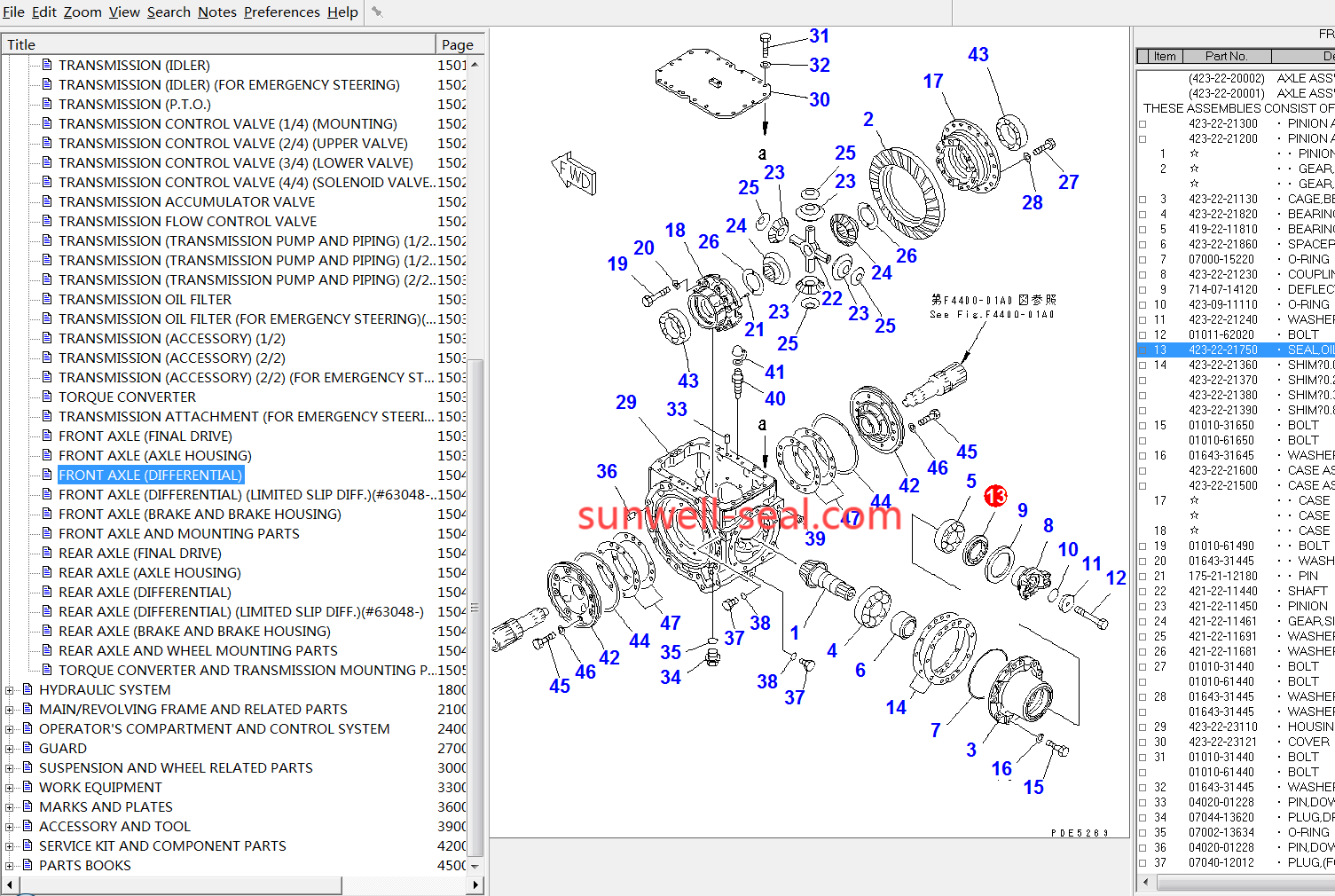Expand the WORK EQUIPMENT section
The image size is (1335, 896).
10,788
